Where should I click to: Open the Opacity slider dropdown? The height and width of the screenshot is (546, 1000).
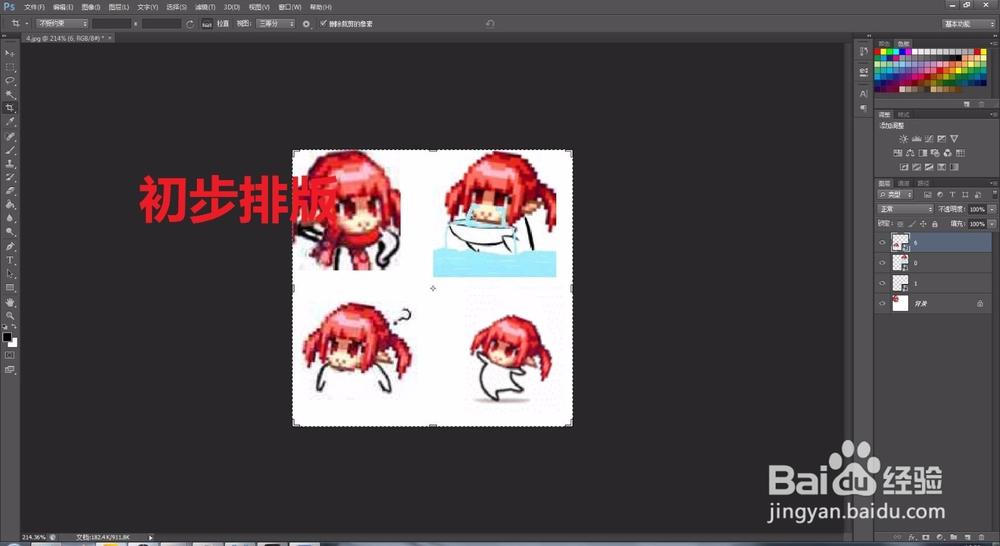click(x=992, y=209)
